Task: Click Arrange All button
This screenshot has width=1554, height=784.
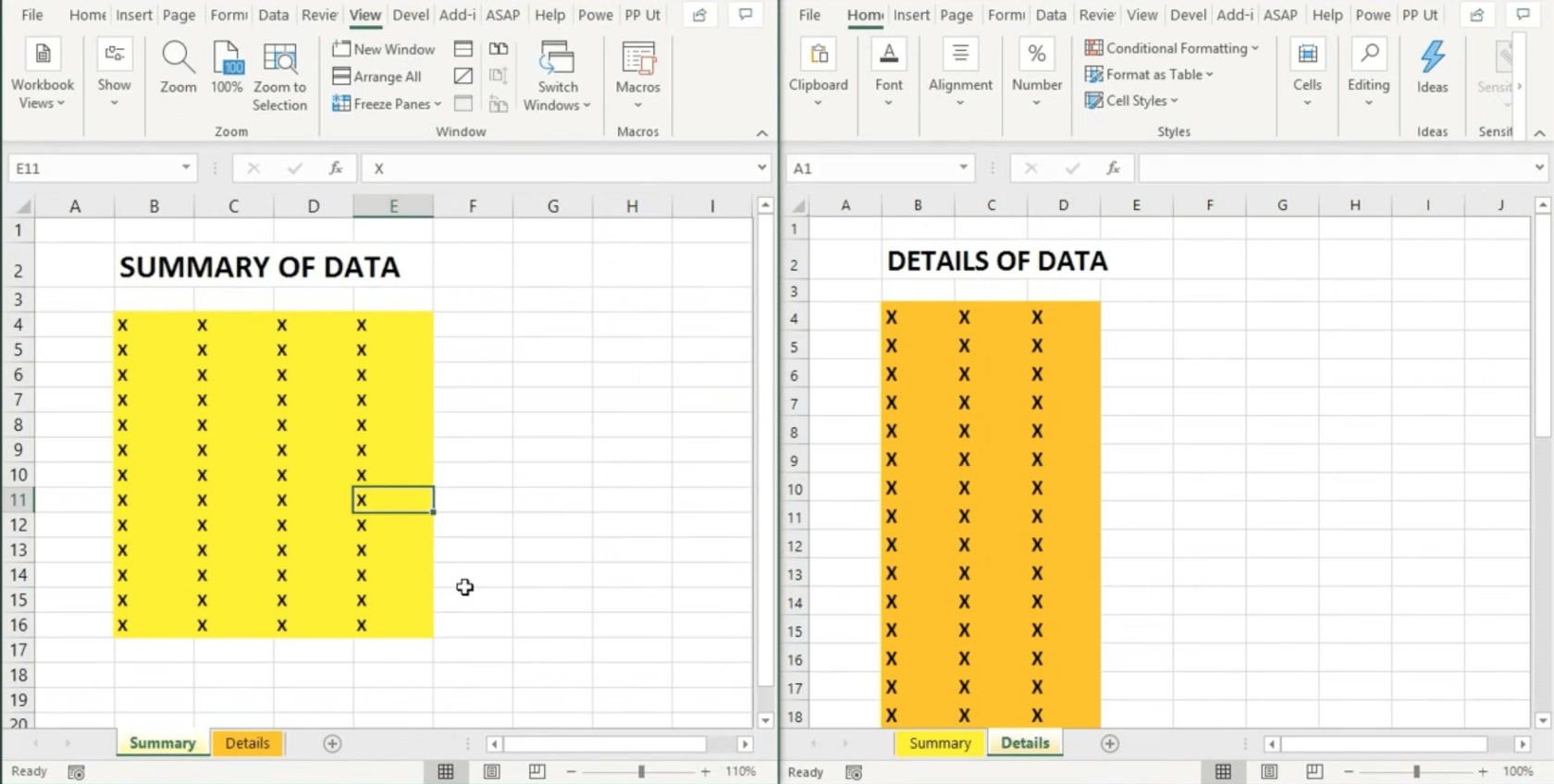Action: [x=377, y=77]
